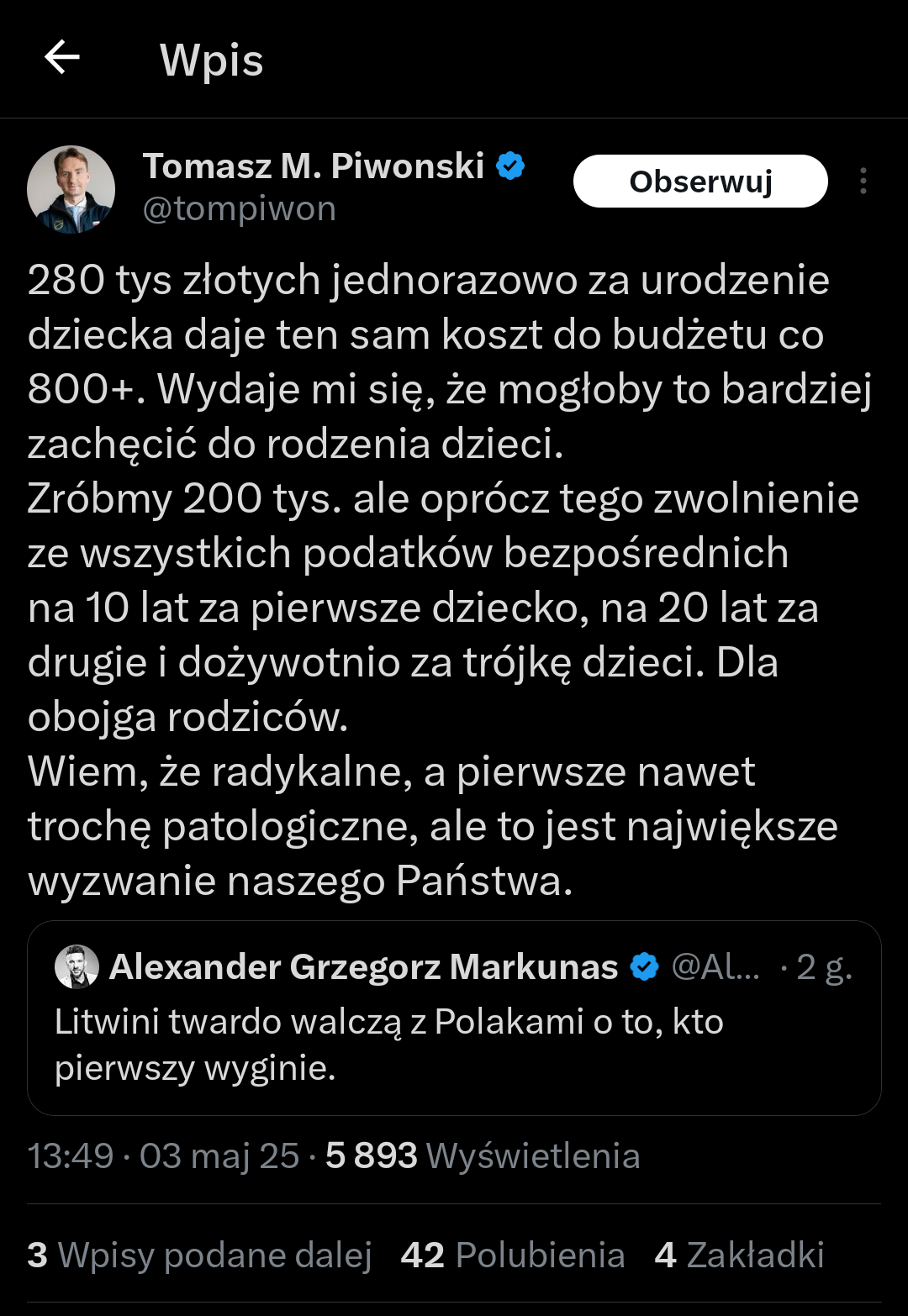Open the @tompiwon handle link
Screen dimensions: 908x1316
(240, 209)
